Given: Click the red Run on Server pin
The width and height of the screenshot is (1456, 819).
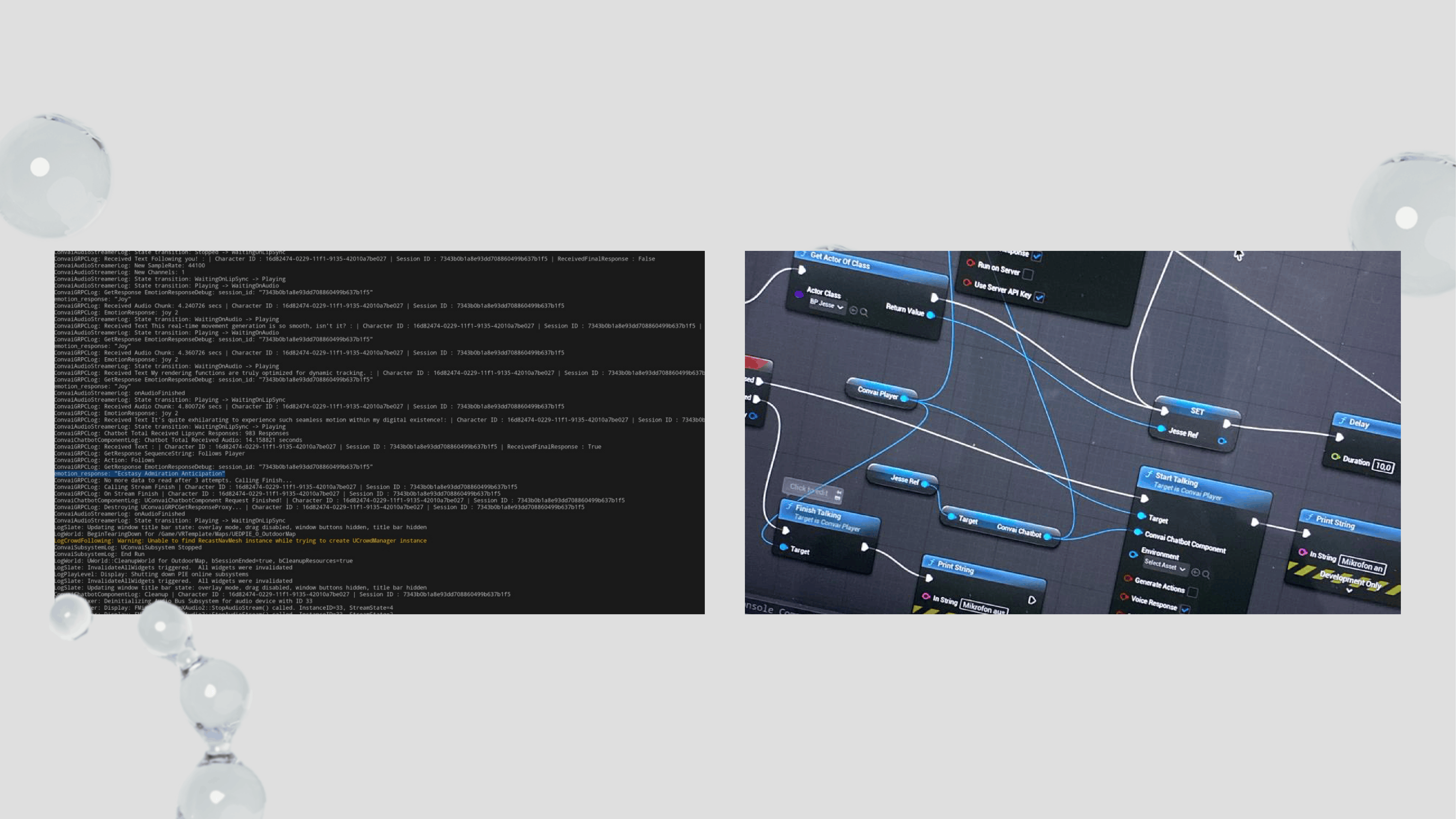Looking at the screenshot, I should pyautogui.click(x=970, y=263).
